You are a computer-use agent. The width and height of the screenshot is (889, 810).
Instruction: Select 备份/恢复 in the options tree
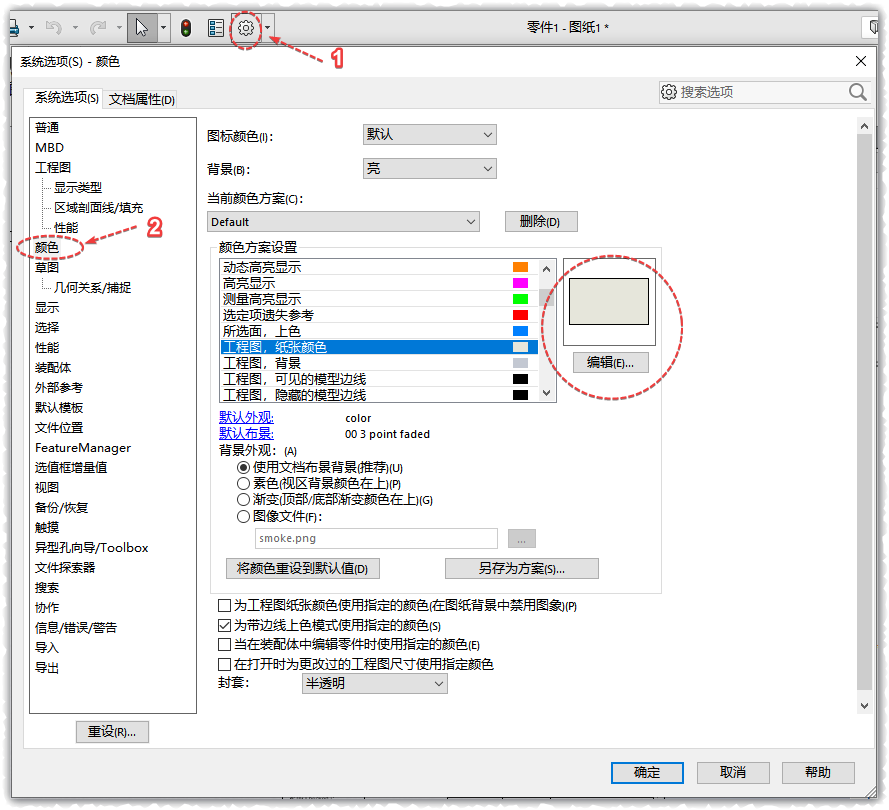[61, 507]
